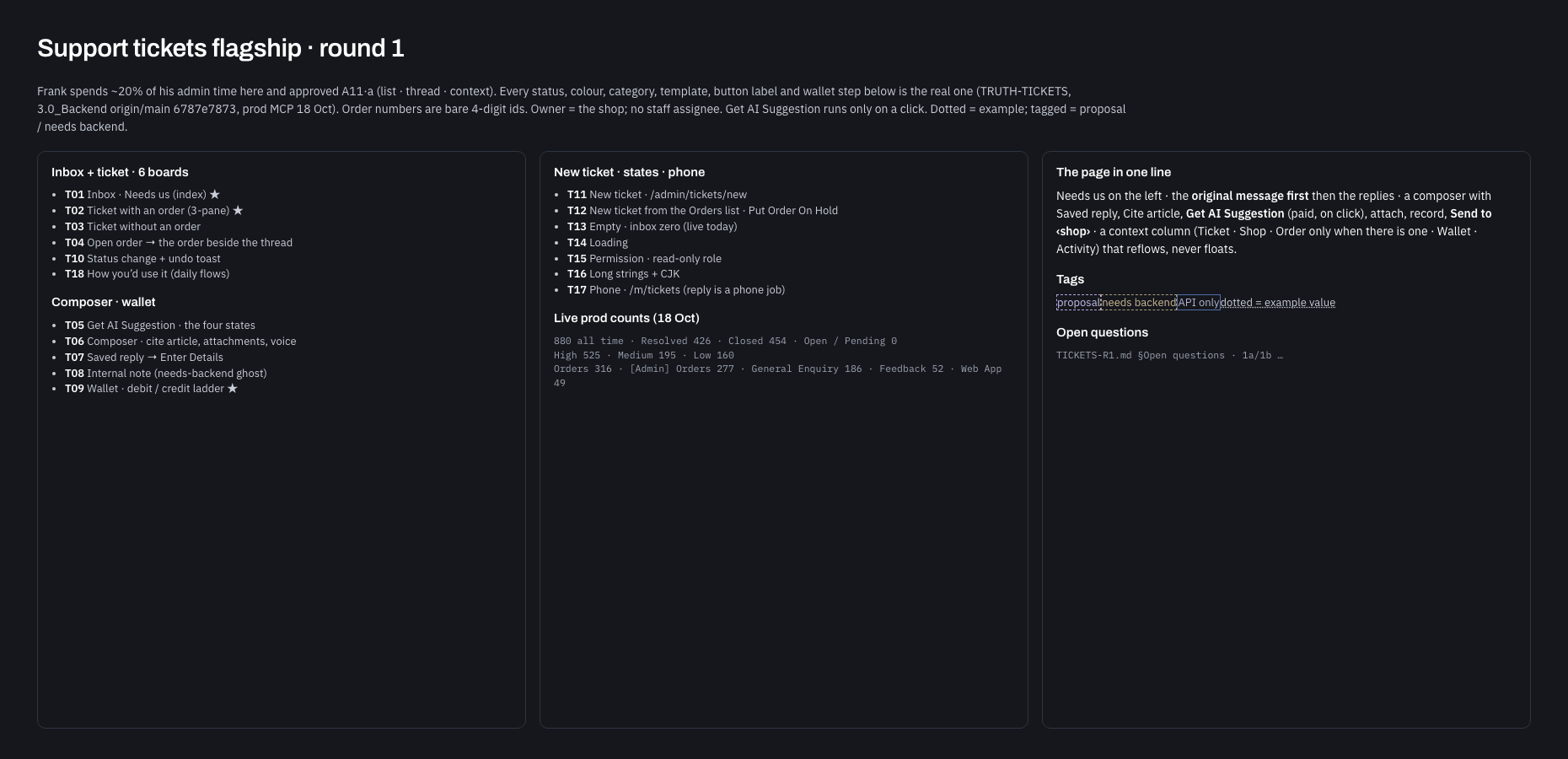Click the 'API only' tag
Screen dimensions: 1568x759
click(1199, 303)
